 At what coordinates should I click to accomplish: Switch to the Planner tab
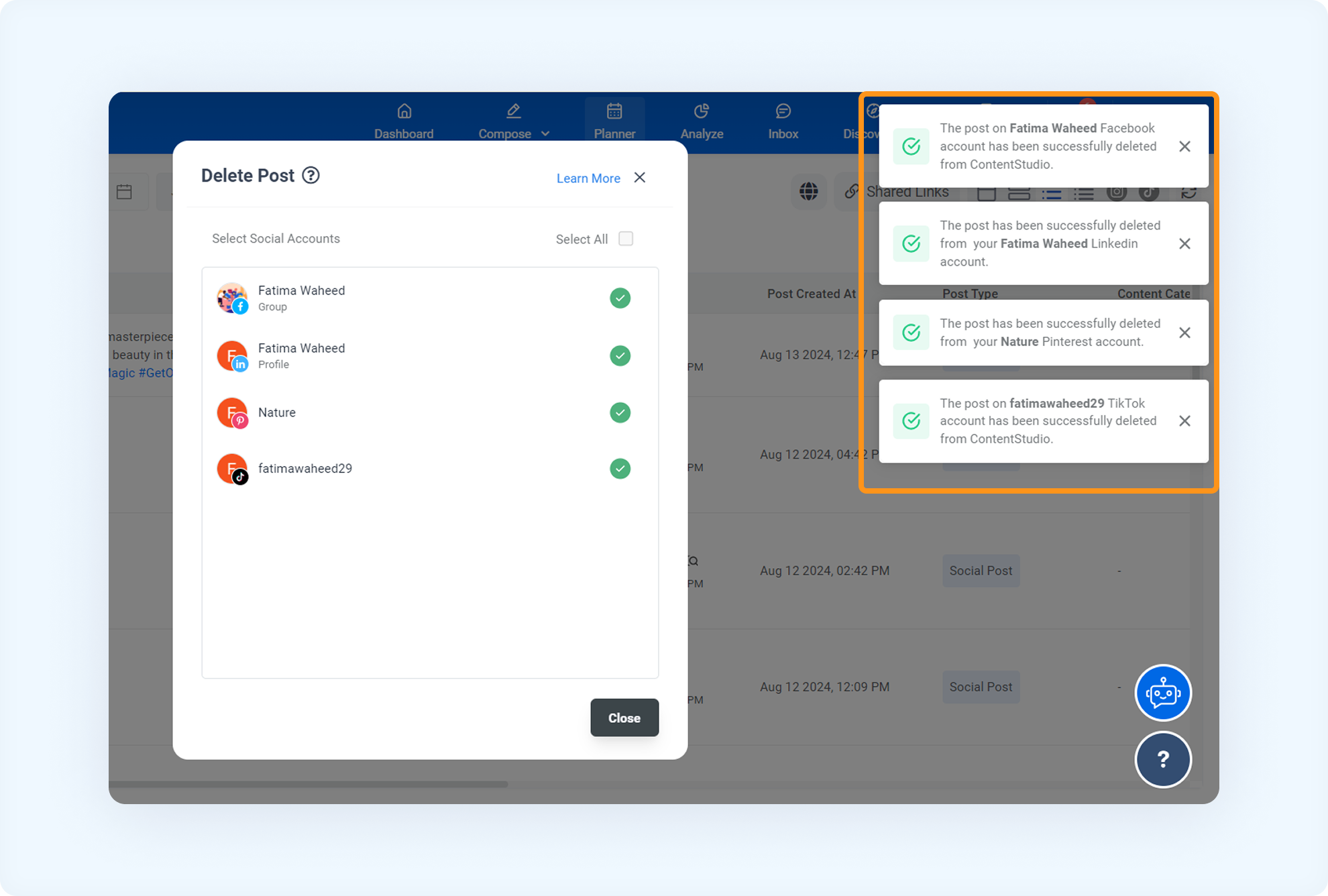click(614, 121)
